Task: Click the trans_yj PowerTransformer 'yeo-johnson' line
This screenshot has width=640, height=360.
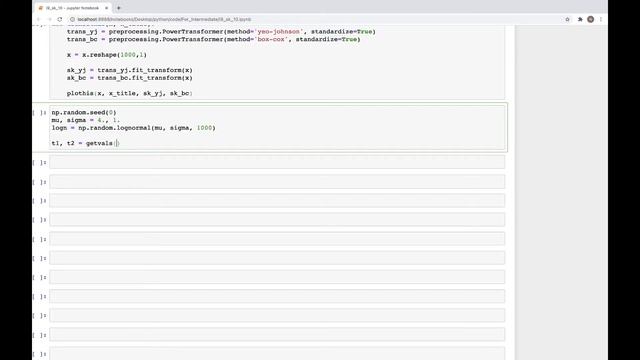Action: [x=221, y=31]
